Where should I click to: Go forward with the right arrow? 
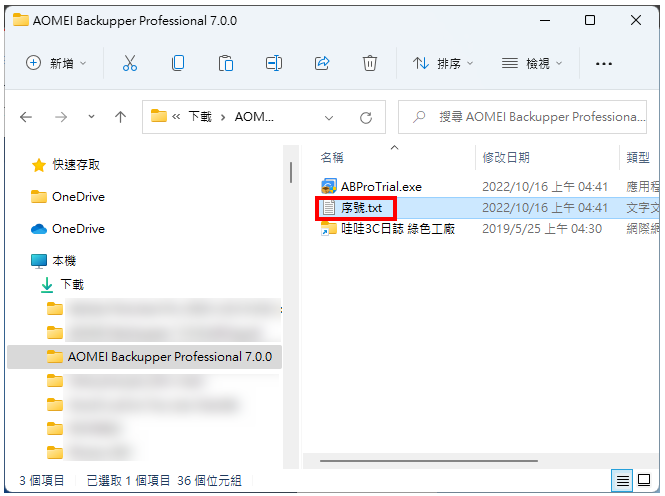[x=61, y=117]
